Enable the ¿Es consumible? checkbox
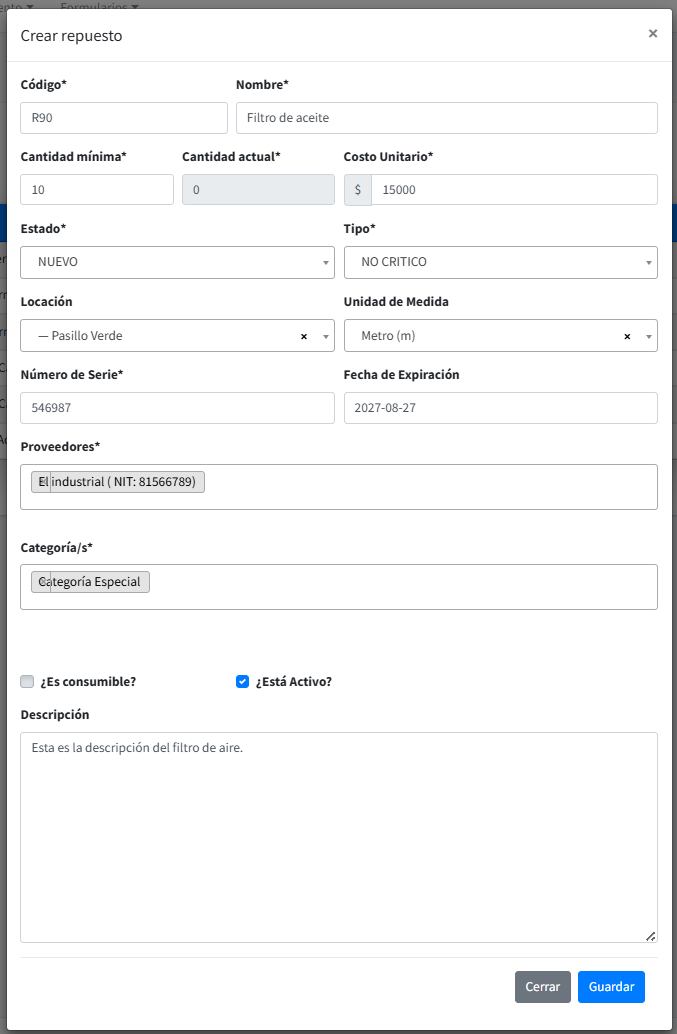 (x=27, y=682)
